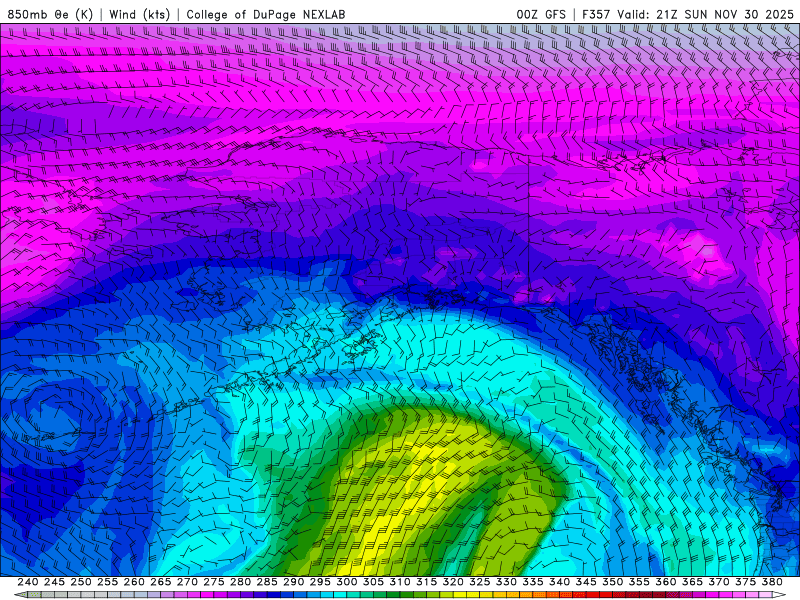The image size is (800, 600).
Task: Select the 300 cyan color scale swatch
Action: [x=346, y=594]
